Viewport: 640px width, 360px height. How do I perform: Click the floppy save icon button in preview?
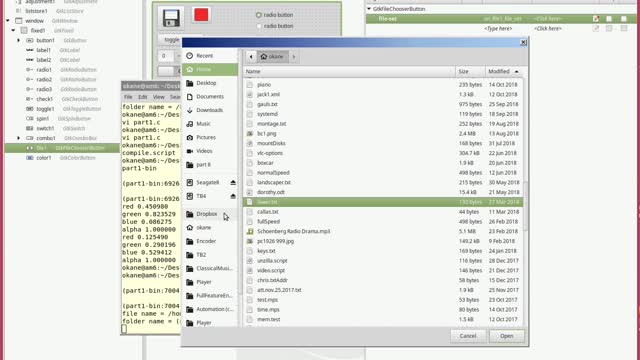[x=171, y=18]
